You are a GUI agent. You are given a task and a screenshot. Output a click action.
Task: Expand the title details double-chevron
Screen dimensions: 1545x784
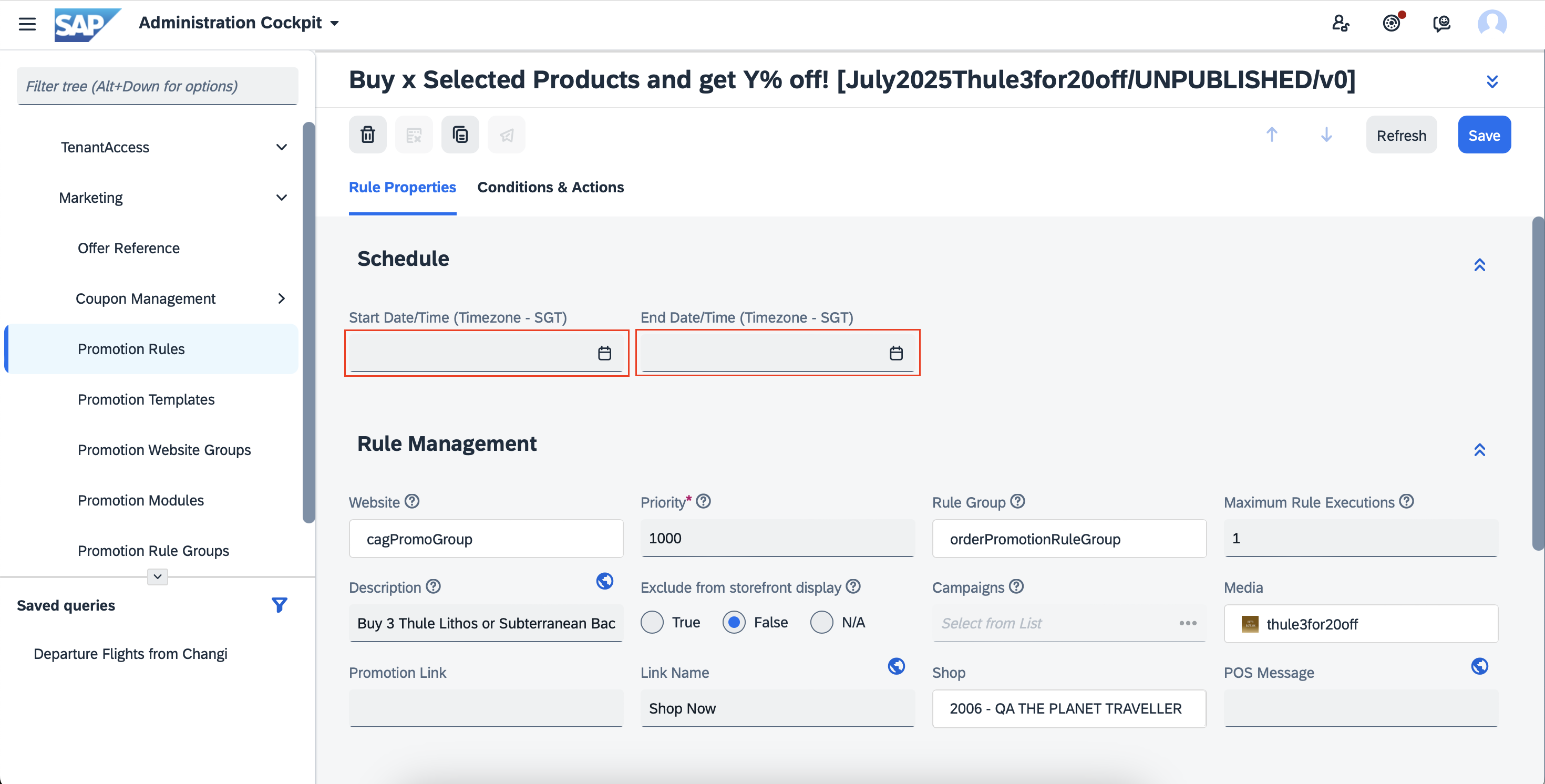[x=1491, y=81]
